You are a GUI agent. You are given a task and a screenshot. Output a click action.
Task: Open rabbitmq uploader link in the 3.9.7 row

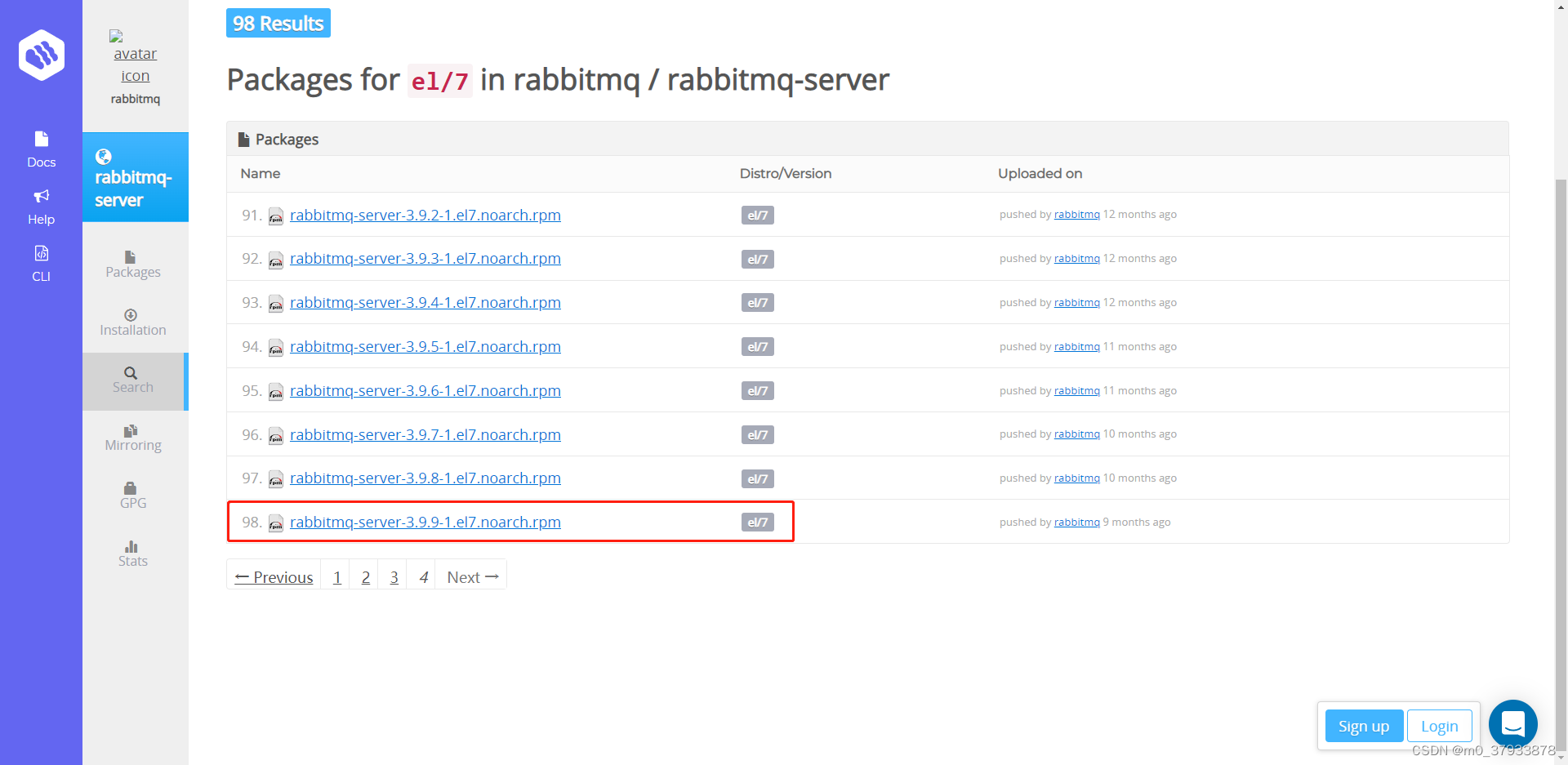(x=1076, y=434)
